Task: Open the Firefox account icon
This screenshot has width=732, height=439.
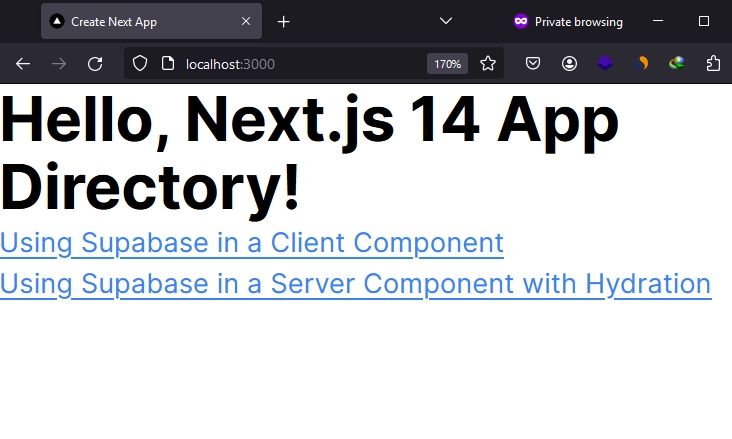Action: (x=569, y=64)
